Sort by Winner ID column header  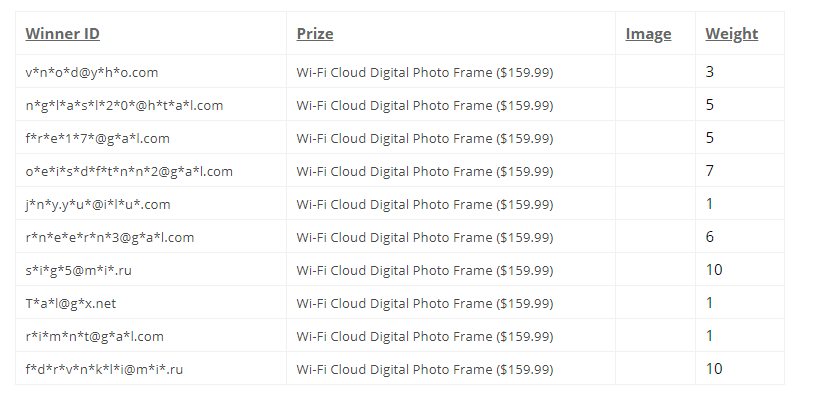coord(62,34)
